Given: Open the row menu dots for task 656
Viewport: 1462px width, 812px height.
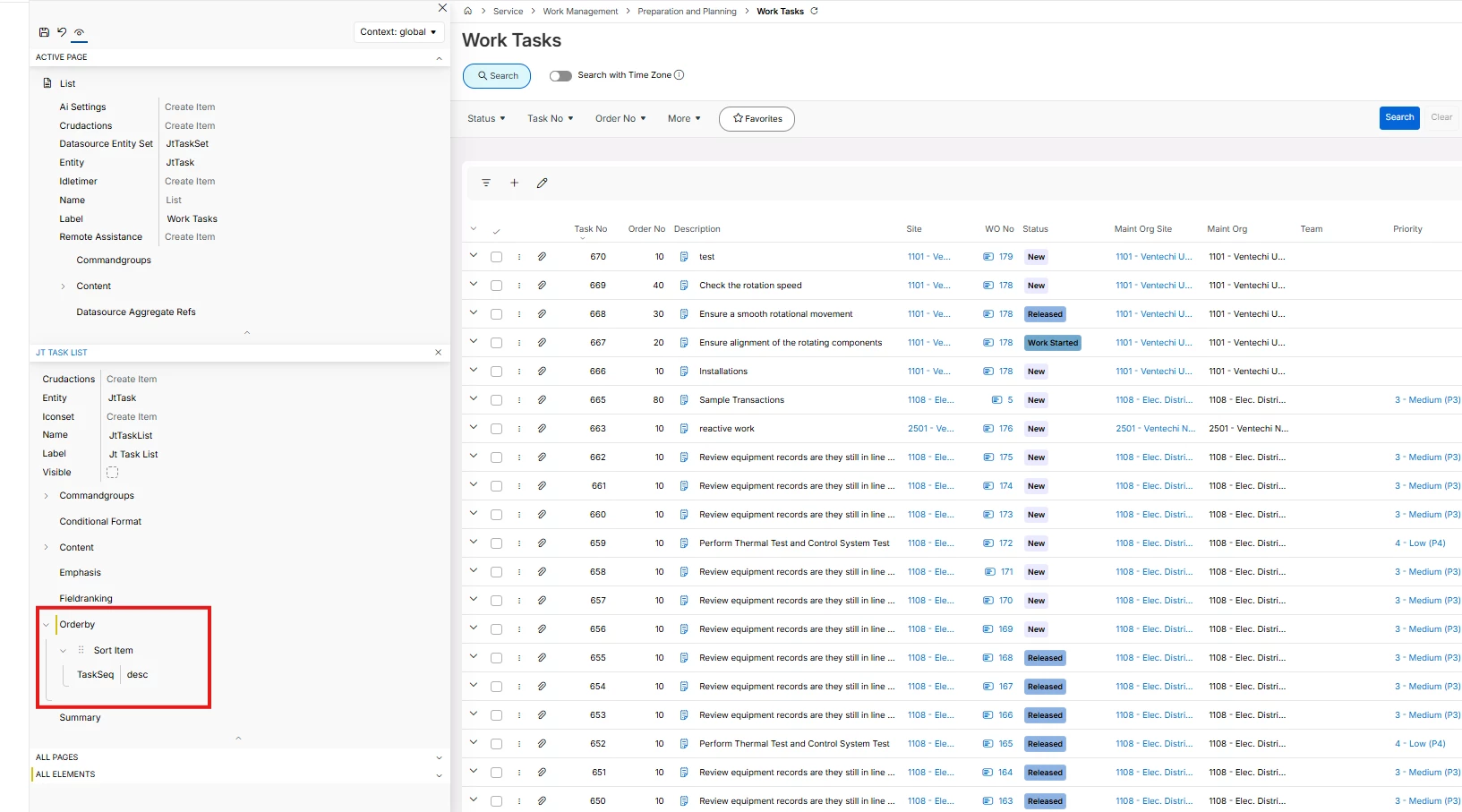Looking at the screenshot, I should (519, 629).
